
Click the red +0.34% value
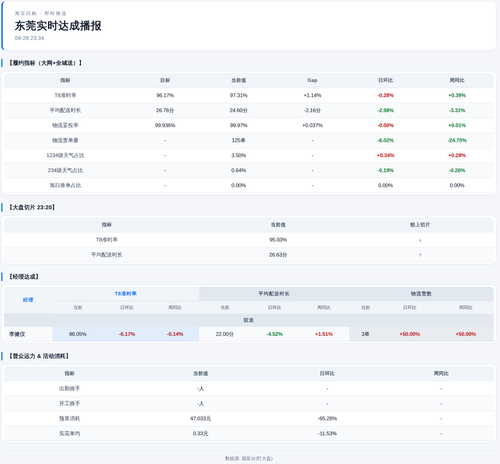point(385,155)
